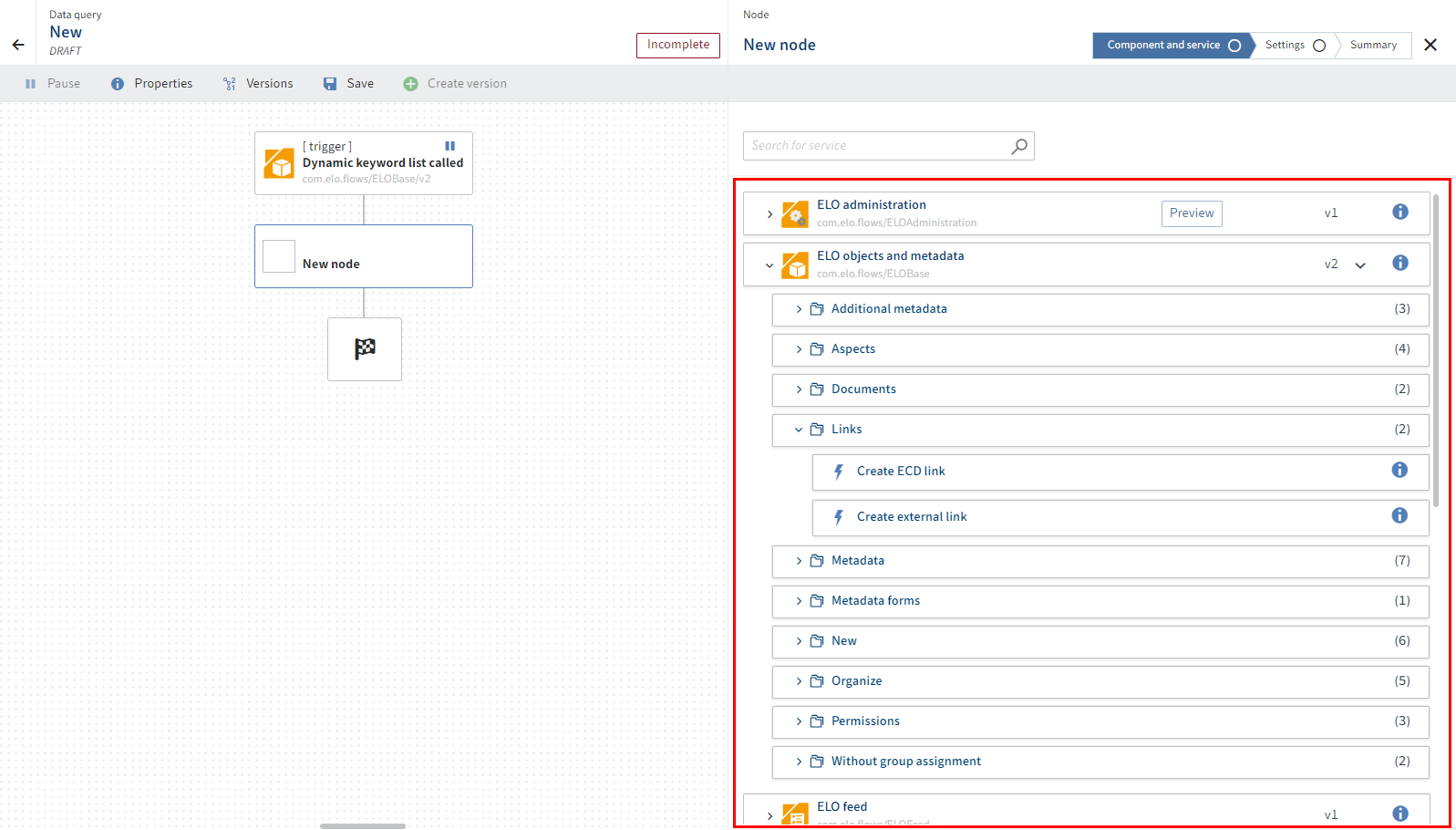The width and height of the screenshot is (1456, 830).
Task: Select the New node box in canvas
Action: (x=364, y=256)
